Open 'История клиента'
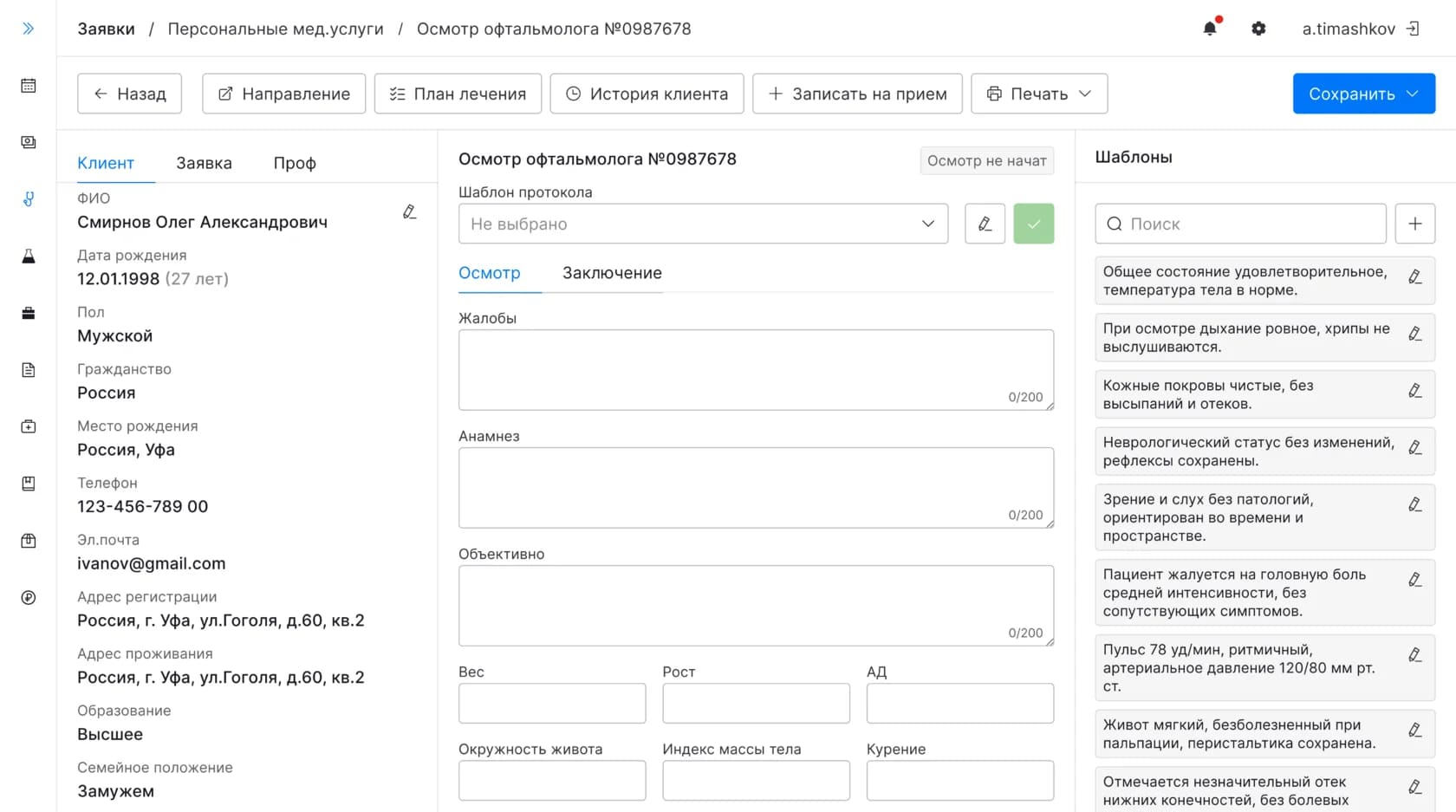This screenshot has width=1456, height=812. tap(647, 94)
